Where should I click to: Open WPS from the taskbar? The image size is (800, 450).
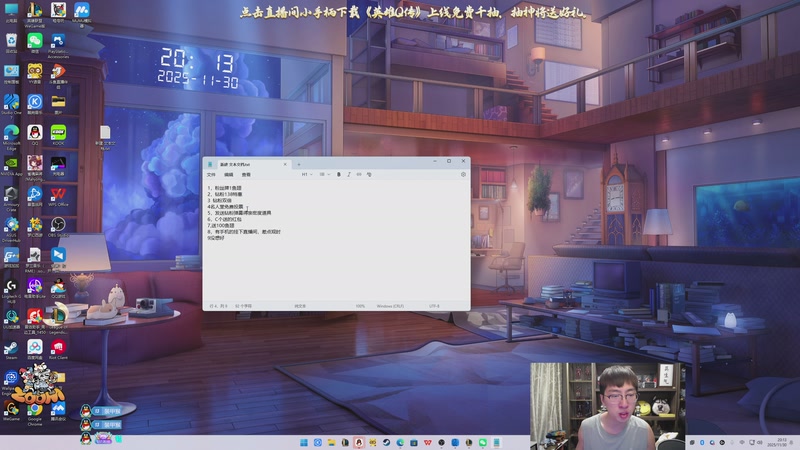(x=428, y=442)
